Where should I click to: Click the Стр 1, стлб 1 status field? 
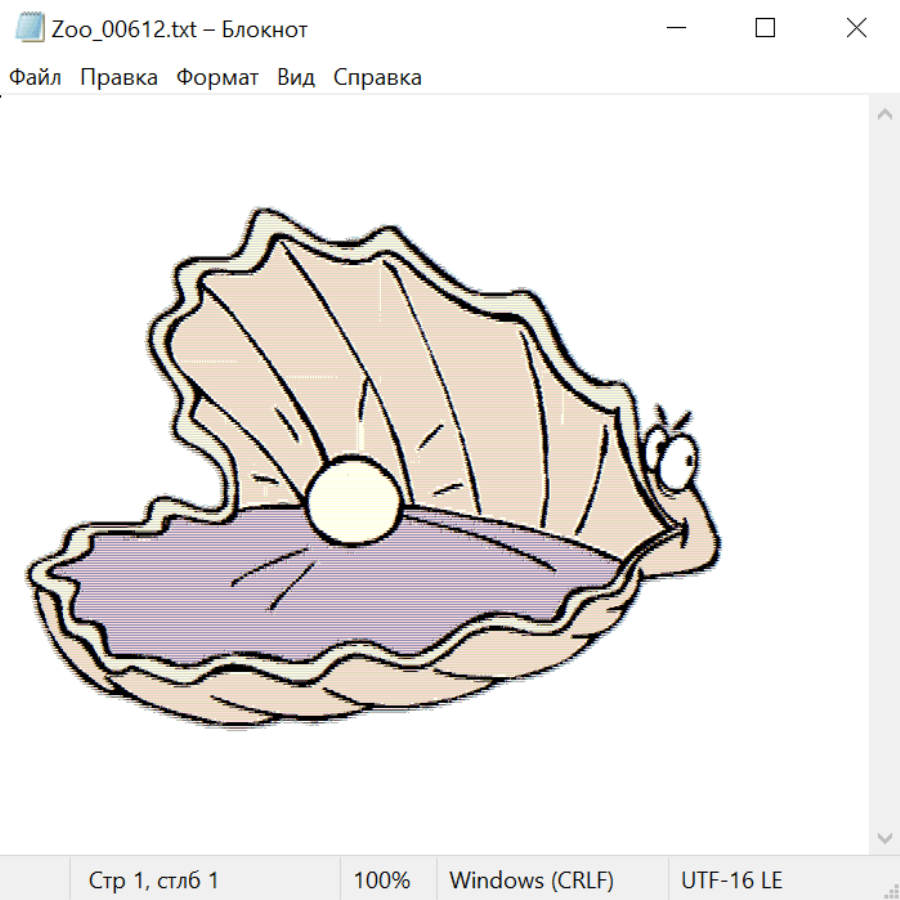[153, 881]
